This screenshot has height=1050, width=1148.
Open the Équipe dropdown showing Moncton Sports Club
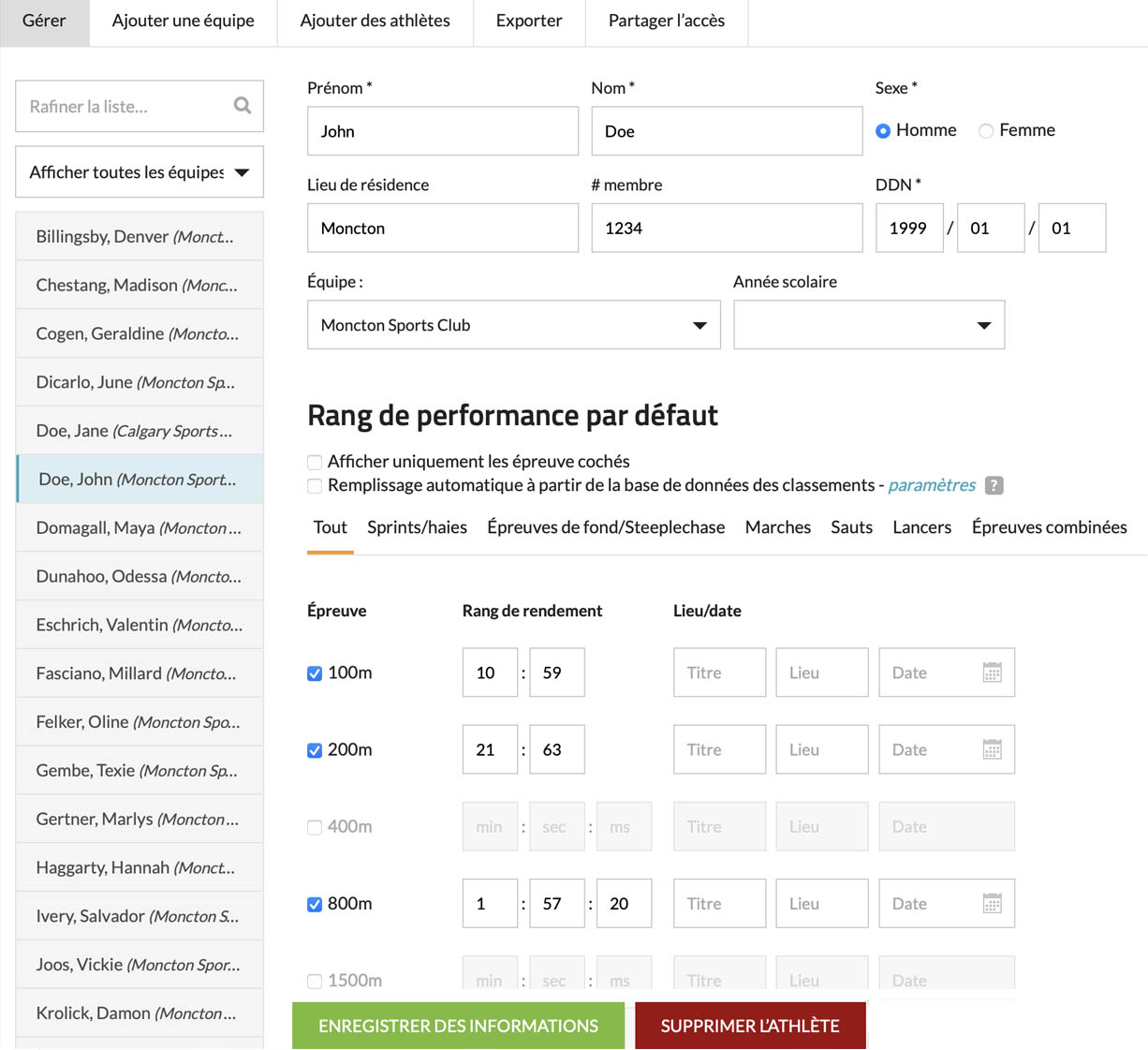(513, 325)
